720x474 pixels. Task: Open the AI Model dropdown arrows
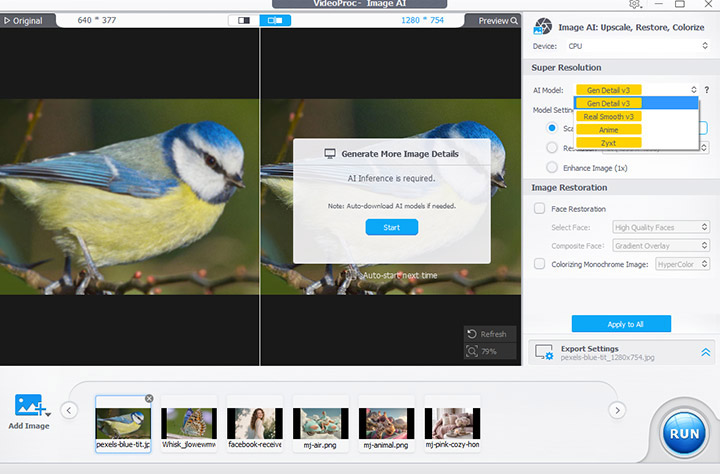point(693,90)
